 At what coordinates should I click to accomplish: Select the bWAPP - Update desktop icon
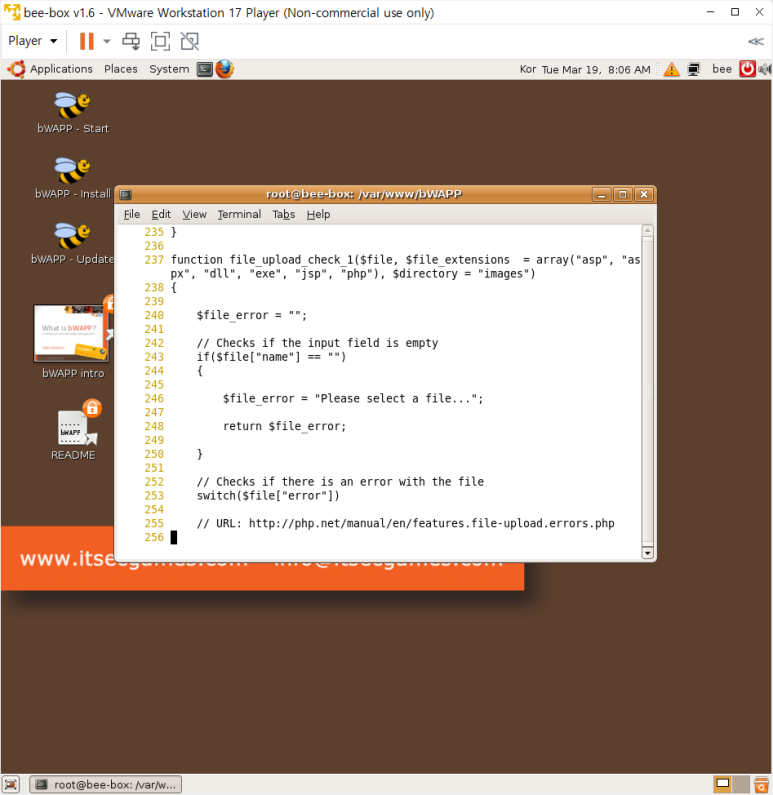coord(72,243)
